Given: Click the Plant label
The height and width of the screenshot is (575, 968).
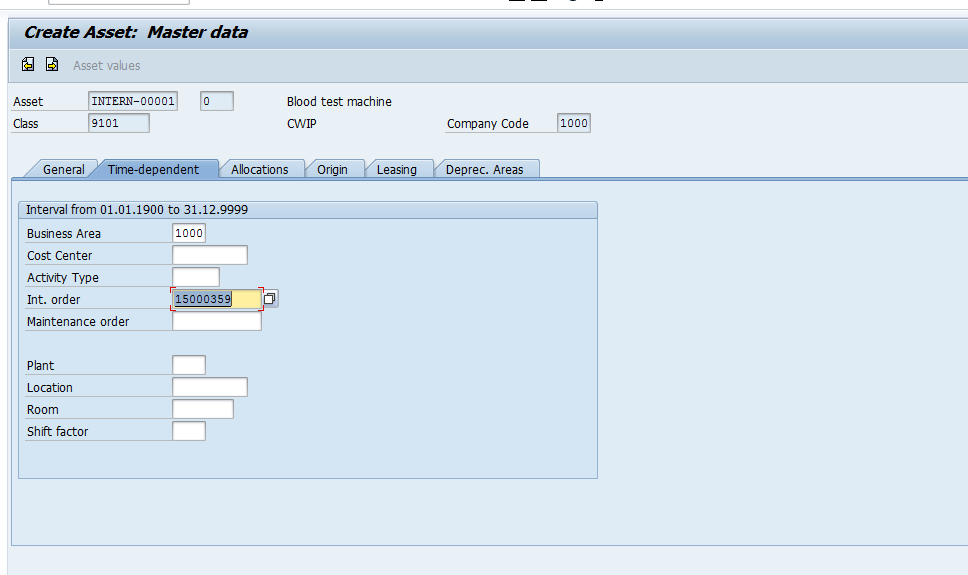Looking at the screenshot, I should (40, 366).
